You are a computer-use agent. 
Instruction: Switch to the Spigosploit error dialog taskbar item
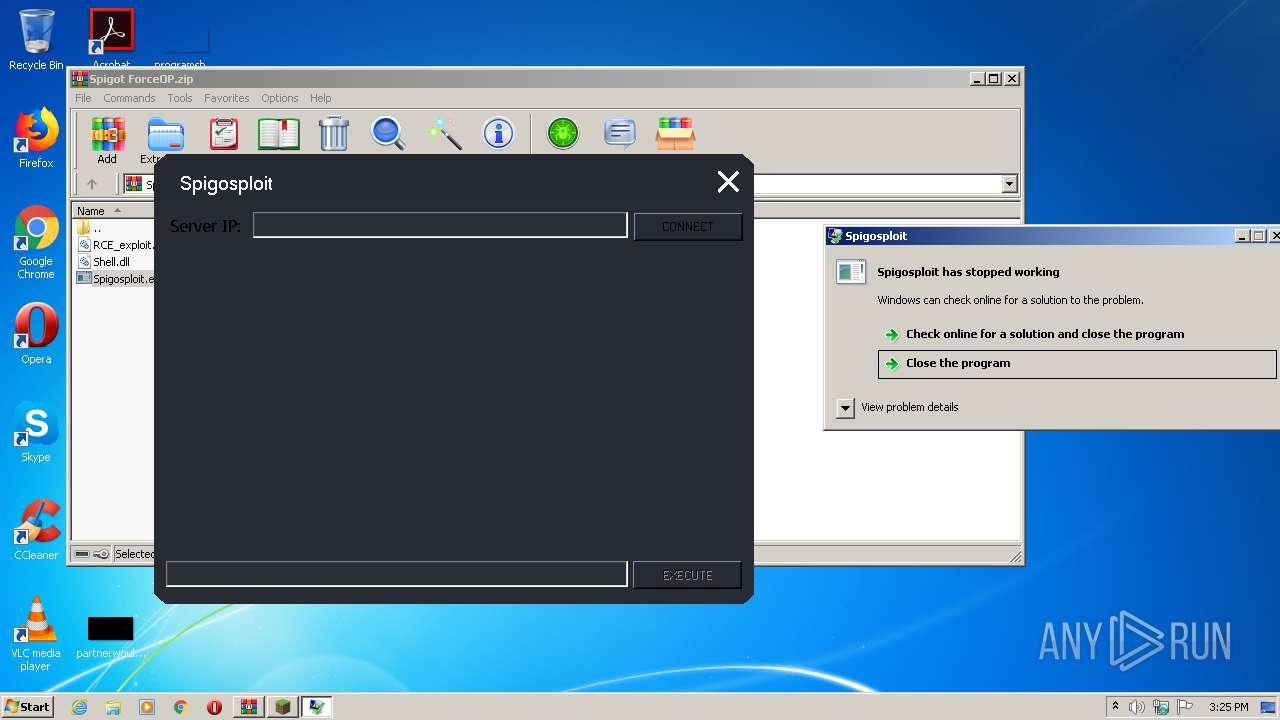pos(317,707)
